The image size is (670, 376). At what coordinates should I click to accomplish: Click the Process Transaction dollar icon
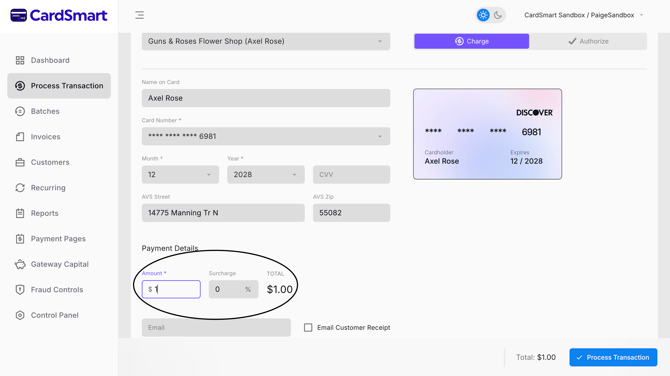[x=20, y=86]
